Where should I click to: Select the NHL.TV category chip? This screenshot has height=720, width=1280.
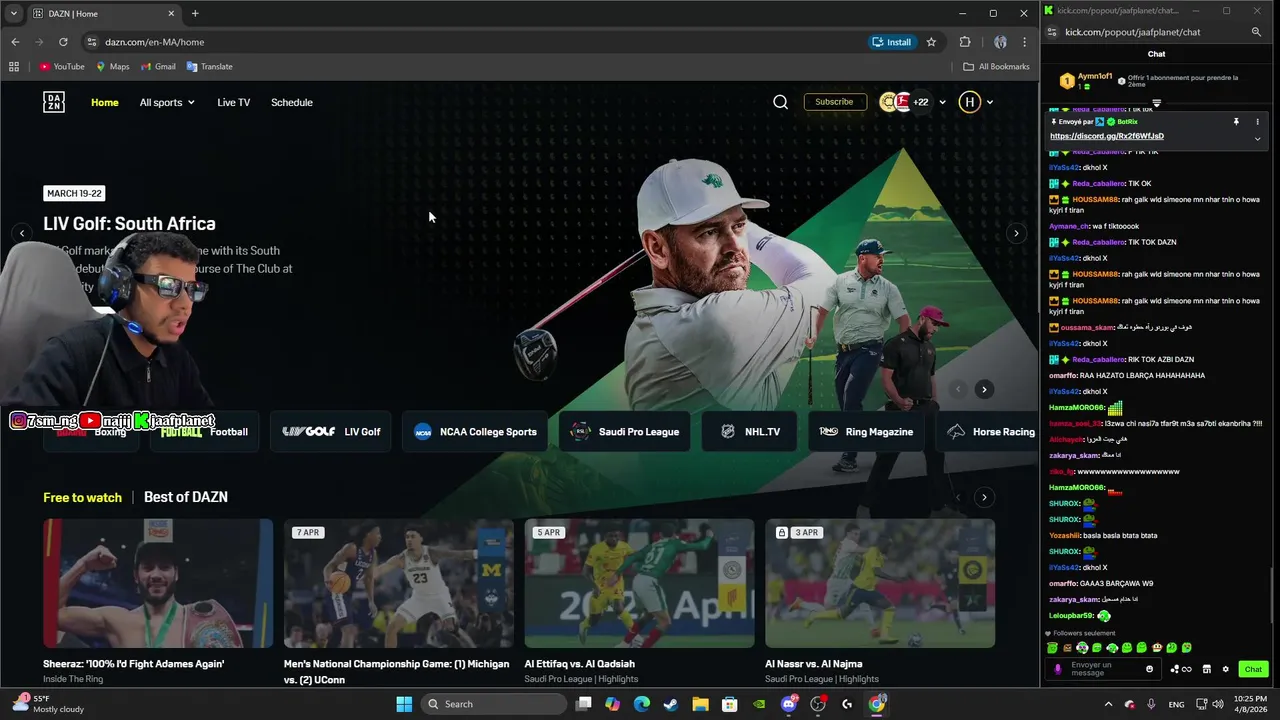(x=750, y=432)
